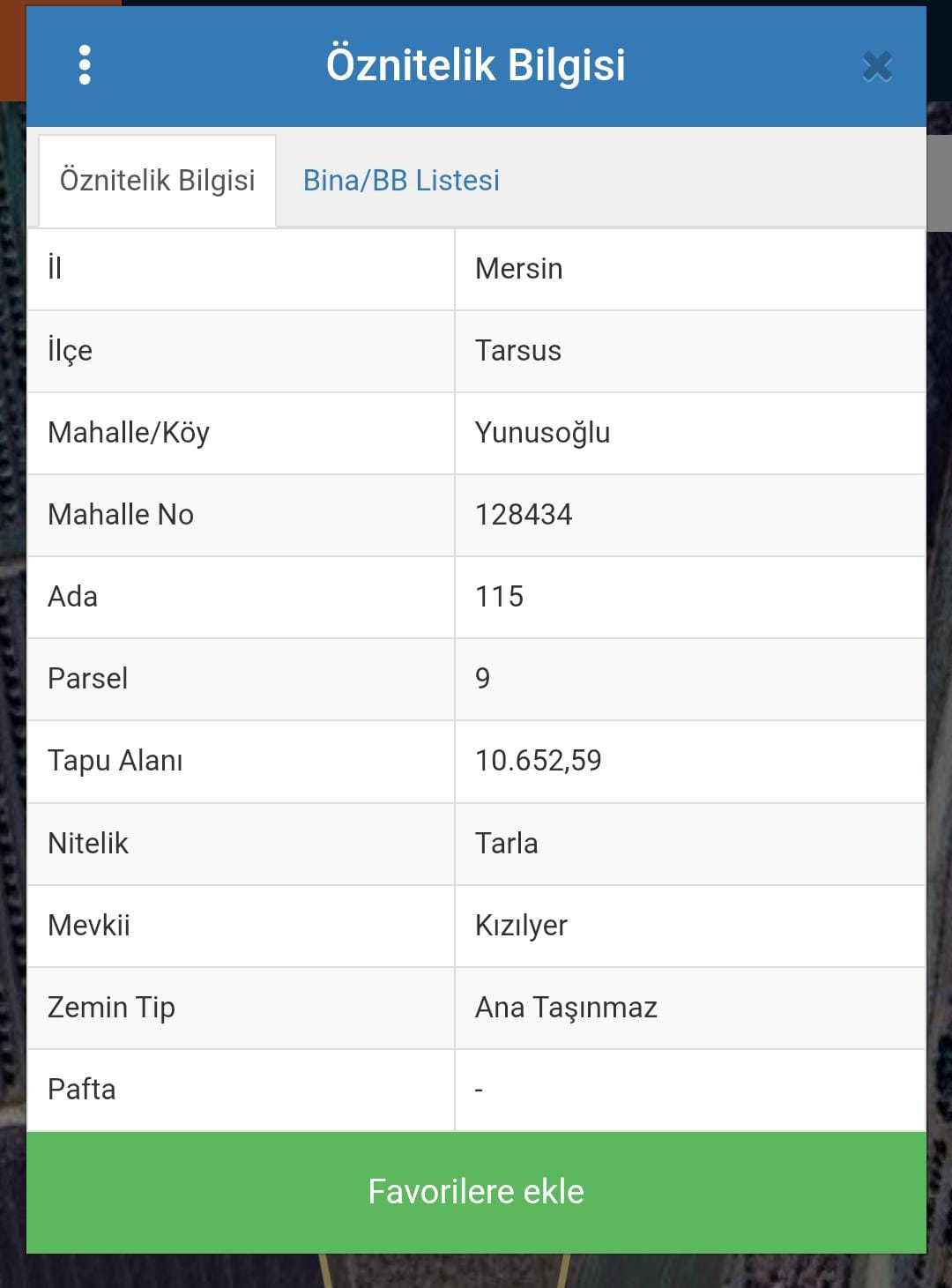Select the Tapu Alanı row label
Viewport: 952px width, 1288px height.
[x=115, y=761]
